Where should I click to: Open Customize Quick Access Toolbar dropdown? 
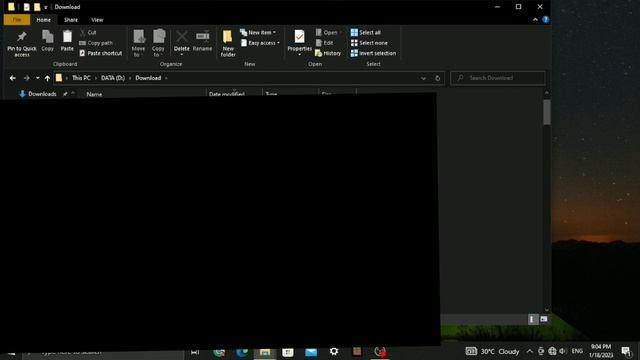click(x=45, y=7)
